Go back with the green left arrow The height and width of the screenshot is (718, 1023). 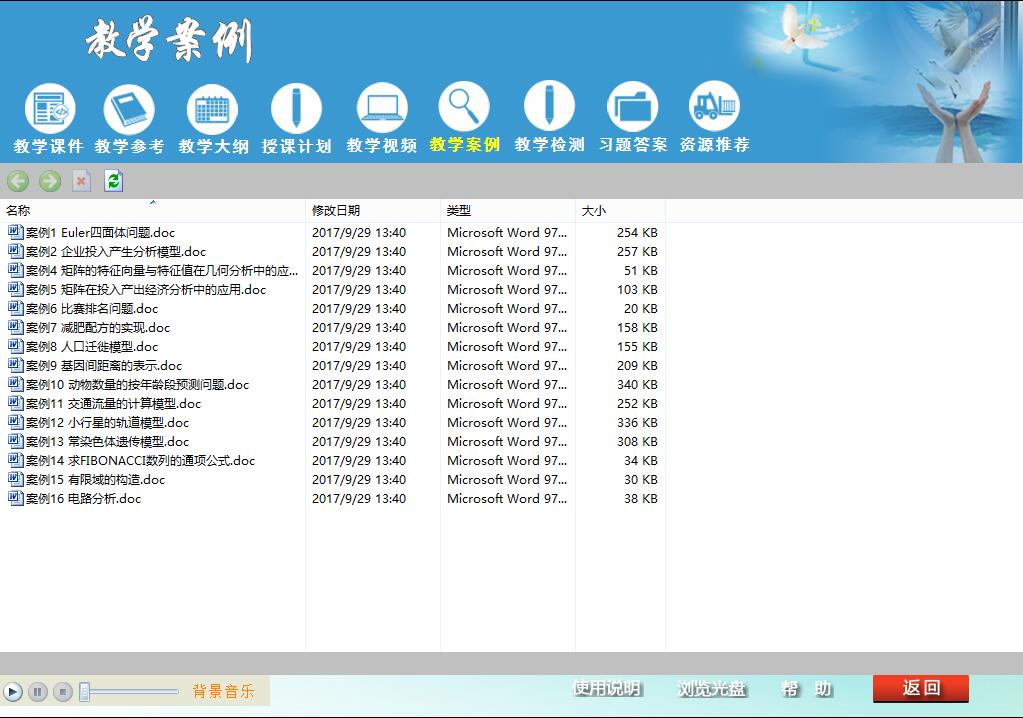[x=18, y=181]
